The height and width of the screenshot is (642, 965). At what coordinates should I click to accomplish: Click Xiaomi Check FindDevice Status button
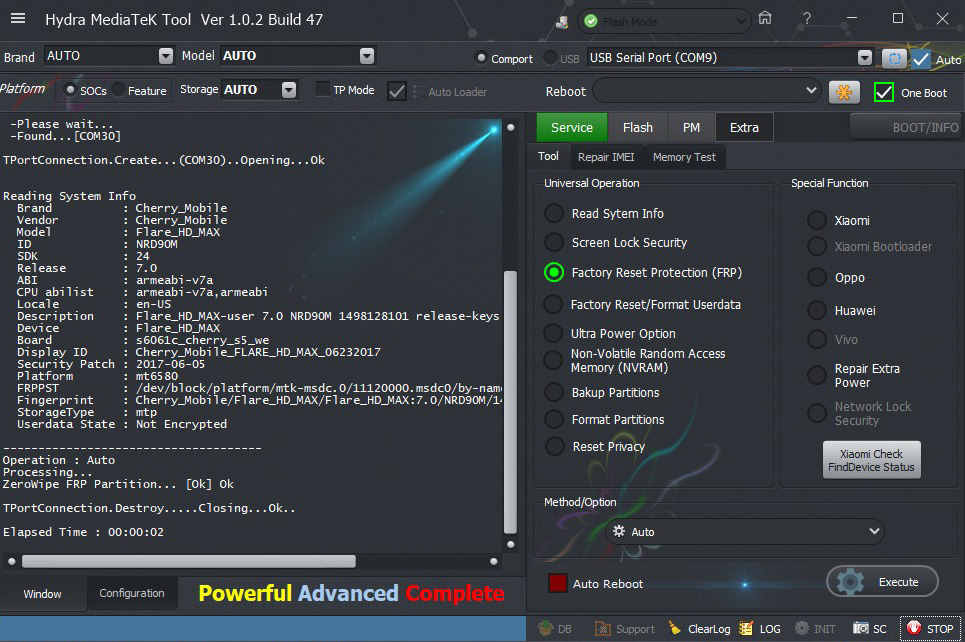871,461
